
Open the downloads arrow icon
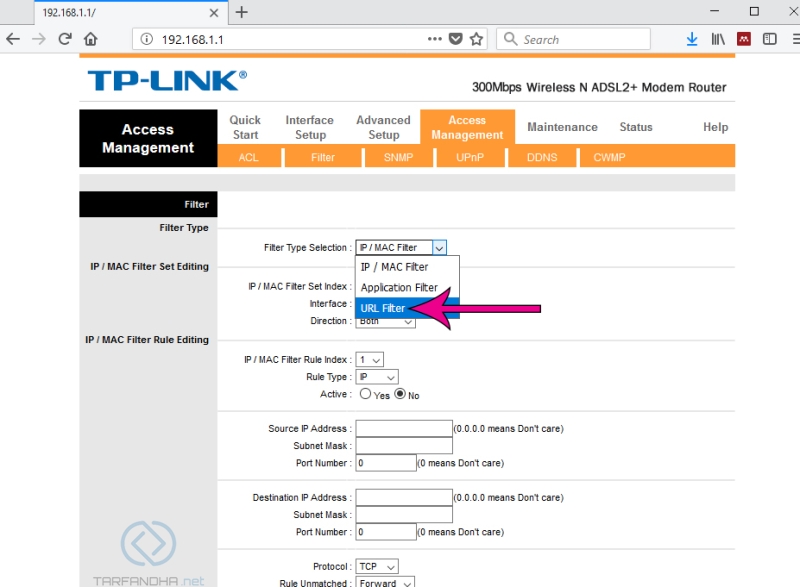(x=692, y=39)
